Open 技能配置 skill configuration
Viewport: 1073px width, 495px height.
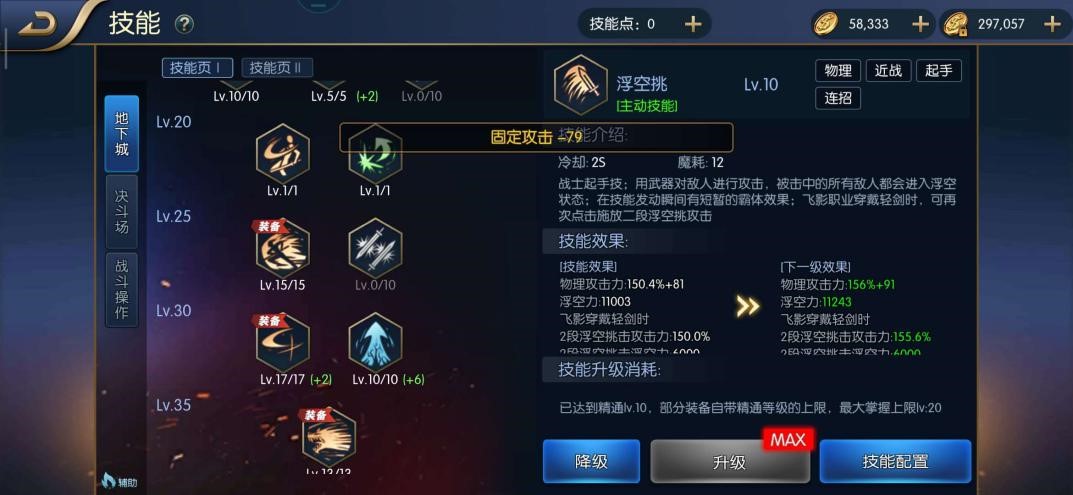[895, 461]
